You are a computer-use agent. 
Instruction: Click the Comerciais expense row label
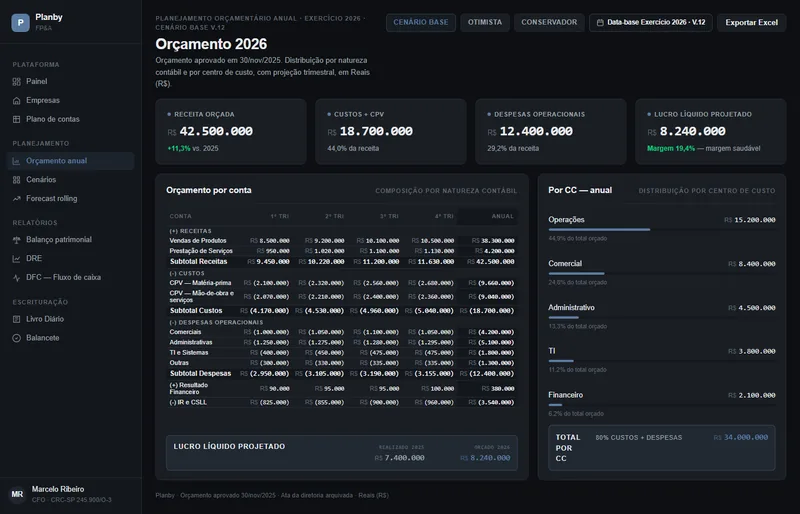[x=185, y=332]
